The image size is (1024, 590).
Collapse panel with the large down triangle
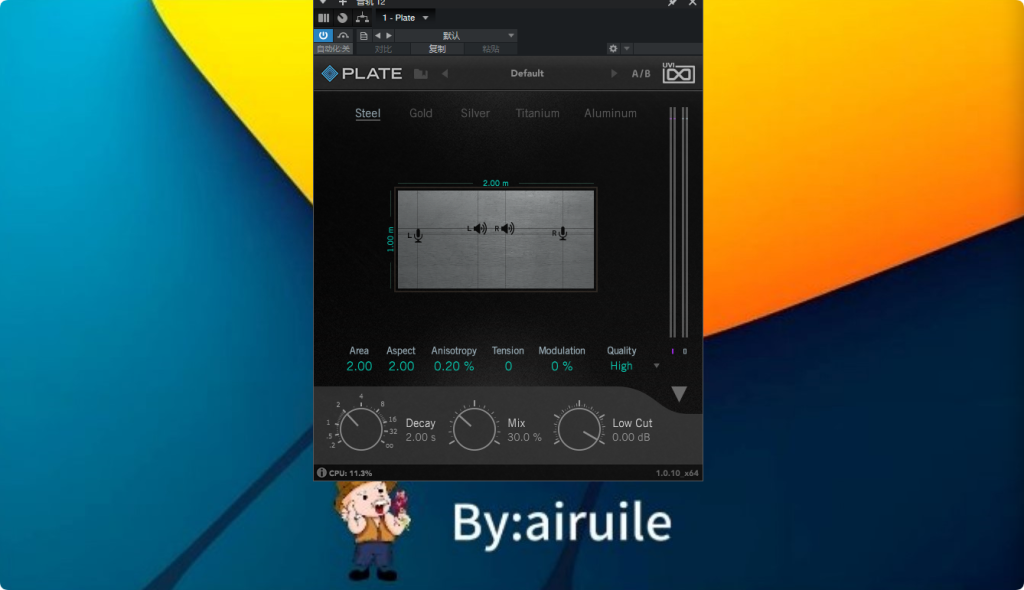tap(679, 393)
